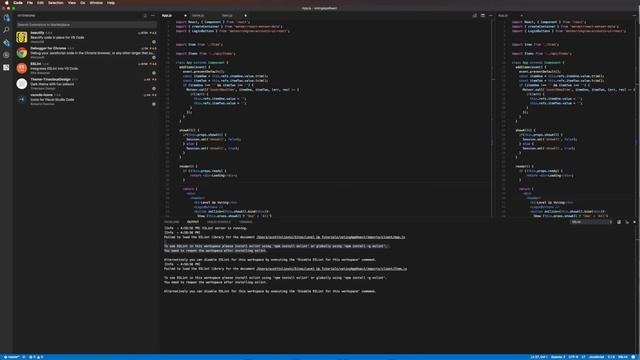
Task: Open the Code application menu
Action: click(18, 2)
